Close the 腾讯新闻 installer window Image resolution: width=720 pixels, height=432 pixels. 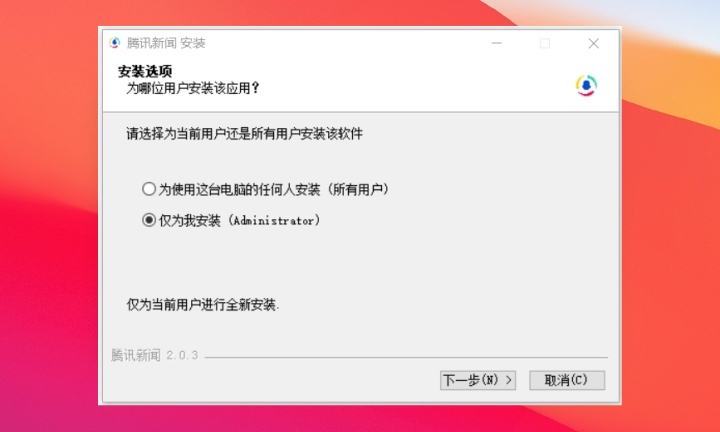[x=593, y=43]
